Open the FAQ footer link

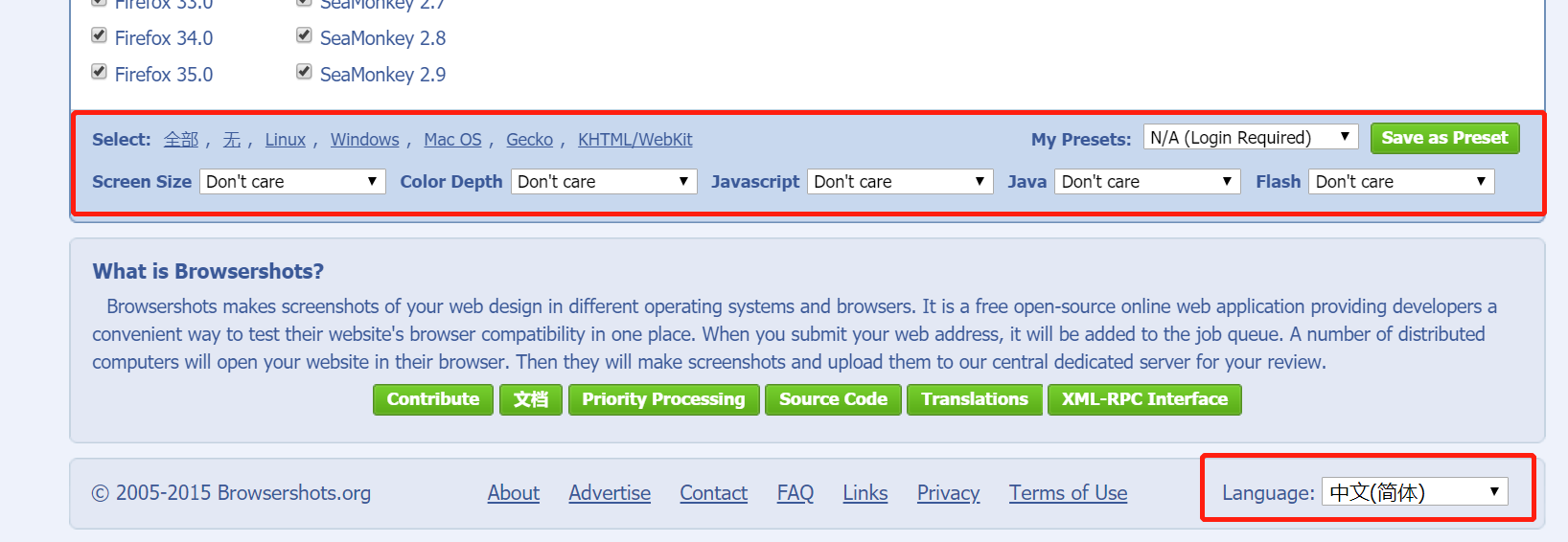point(796,493)
